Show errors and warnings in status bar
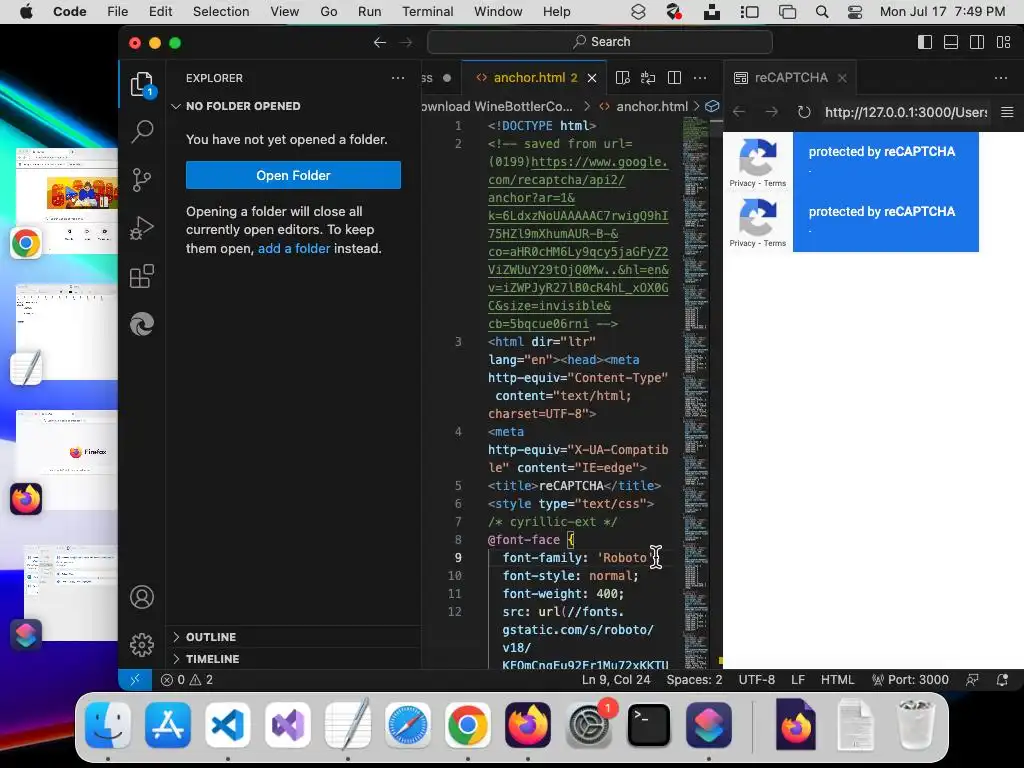The image size is (1024, 768). 187,680
